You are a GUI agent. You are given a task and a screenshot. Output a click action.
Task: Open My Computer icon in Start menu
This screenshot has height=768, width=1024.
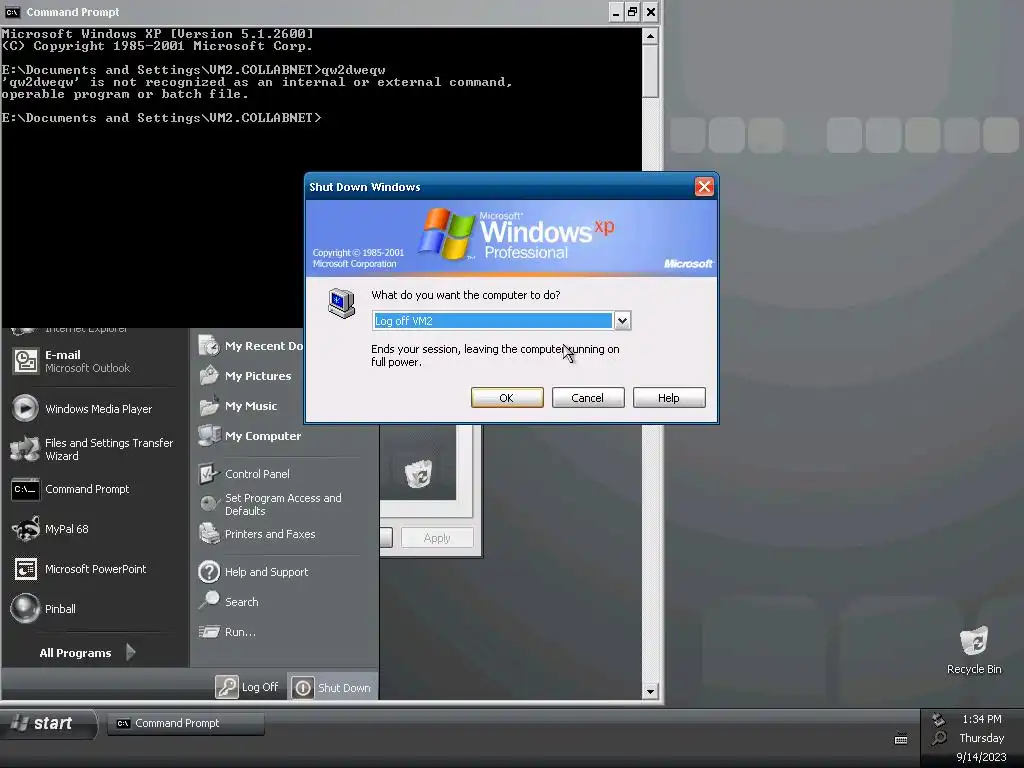(209, 436)
